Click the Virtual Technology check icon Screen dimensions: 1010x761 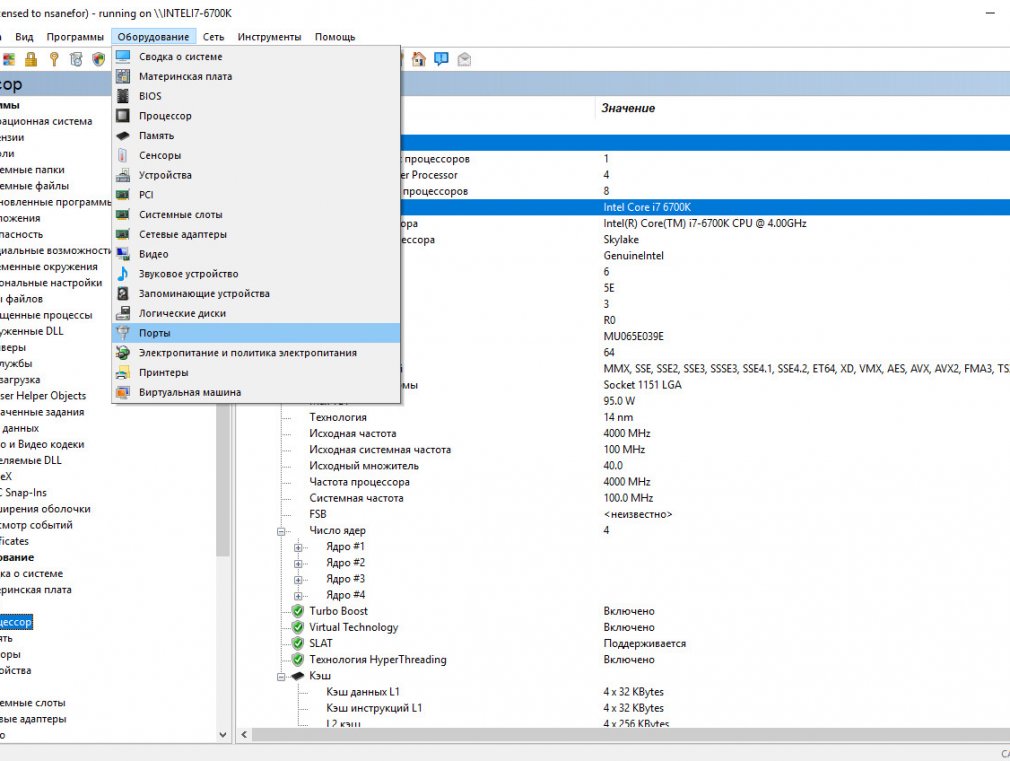click(298, 627)
